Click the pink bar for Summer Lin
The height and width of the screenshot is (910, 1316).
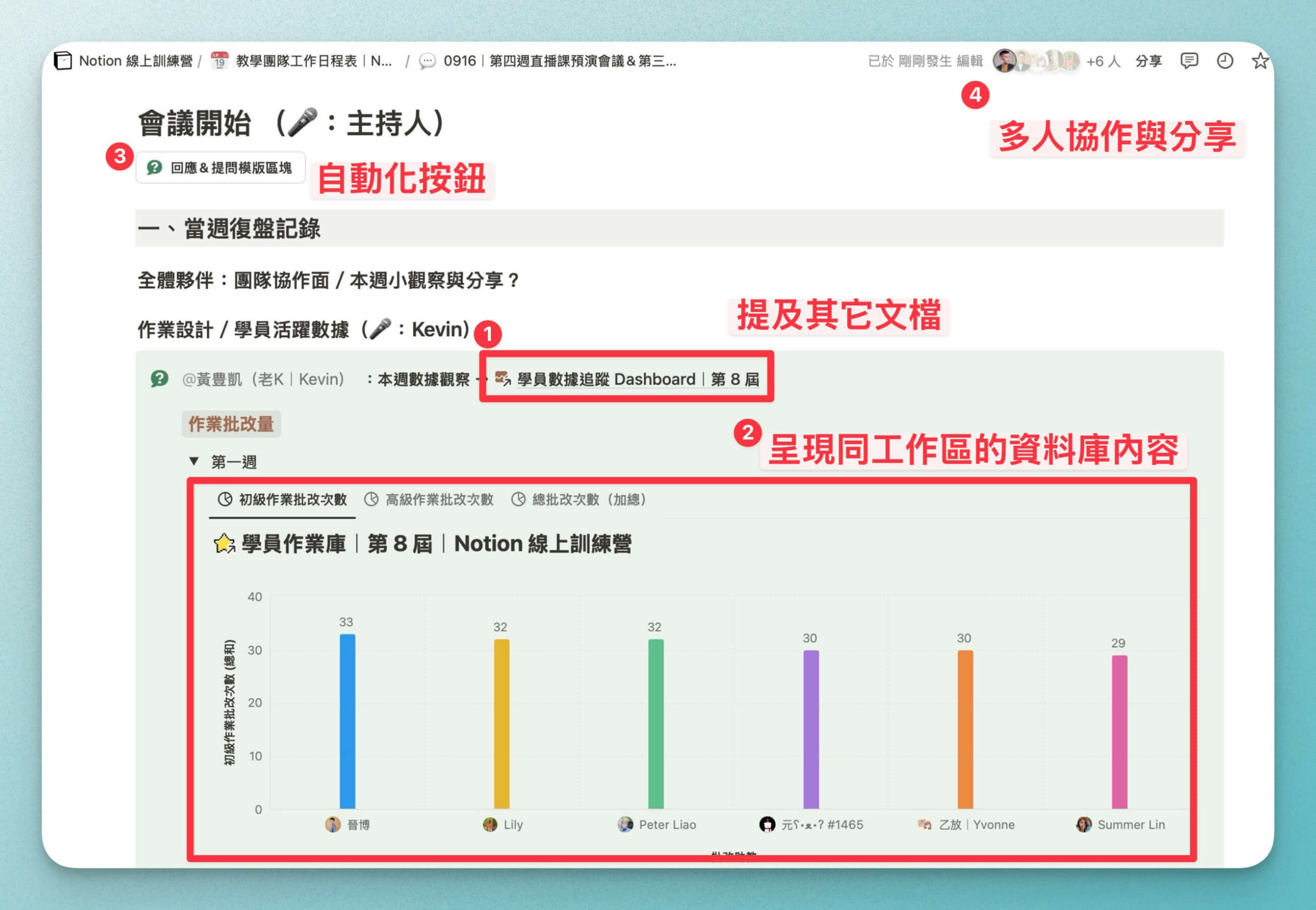tap(1120, 732)
